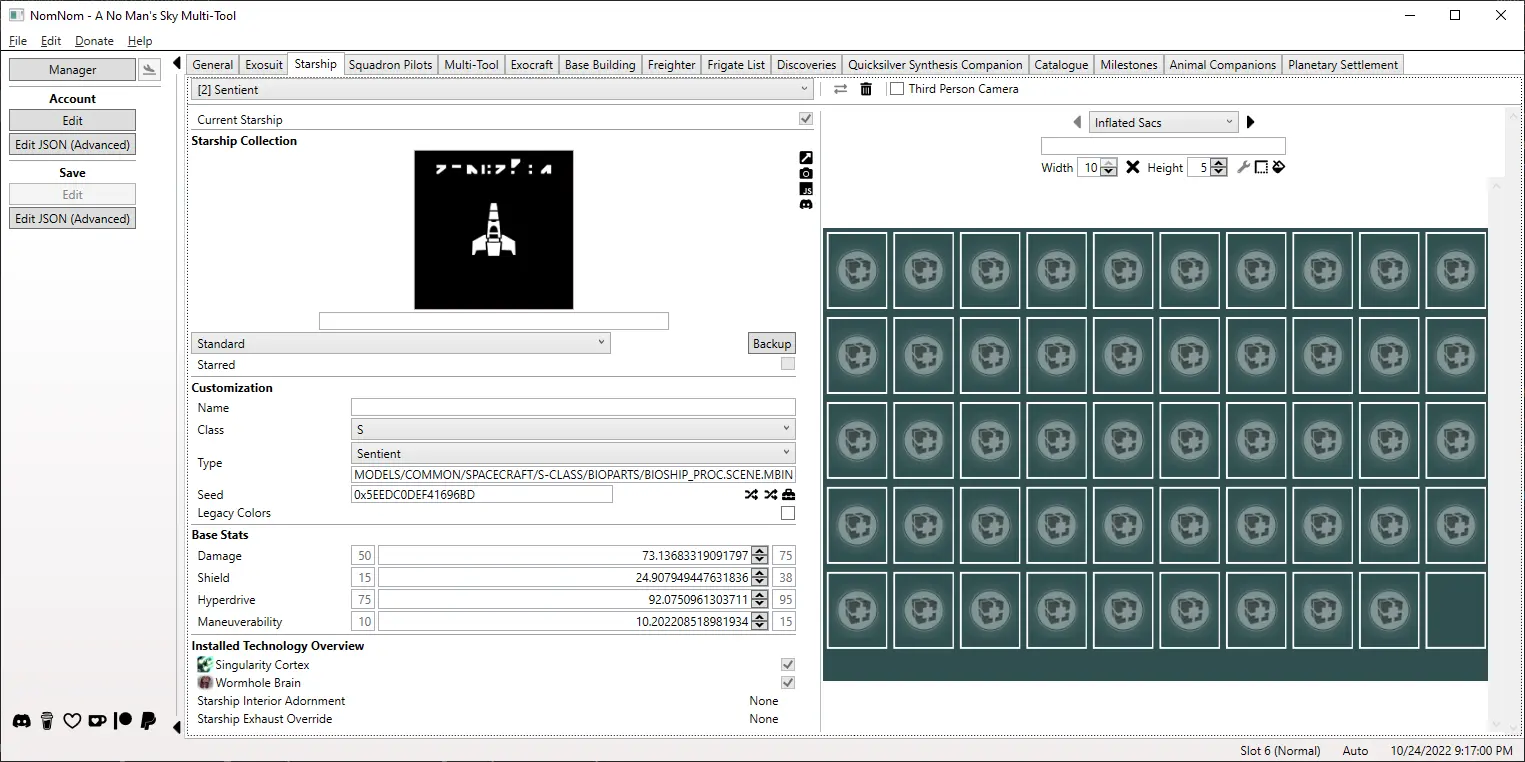
Task: Open the PayPal donation icon
Action: pyautogui.click(x=148, y=721)
